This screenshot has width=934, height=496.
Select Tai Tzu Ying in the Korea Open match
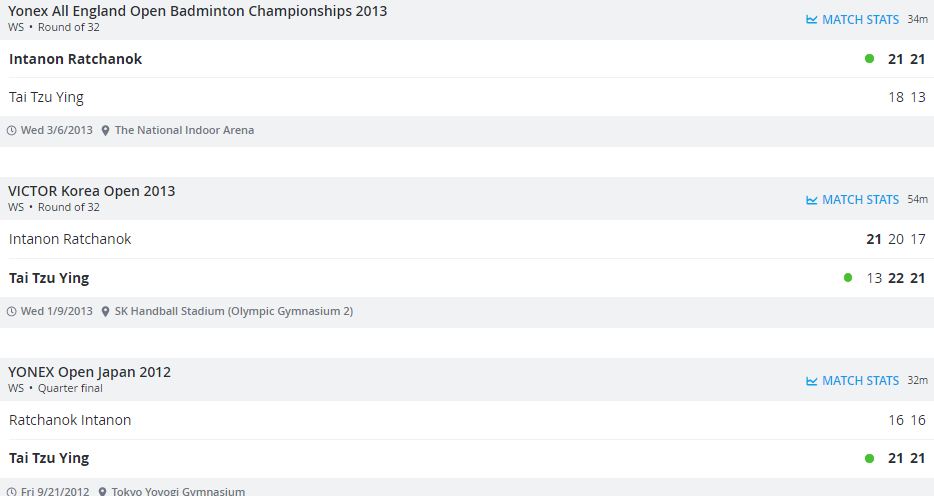pyautogui.click(x=49, y=278)
